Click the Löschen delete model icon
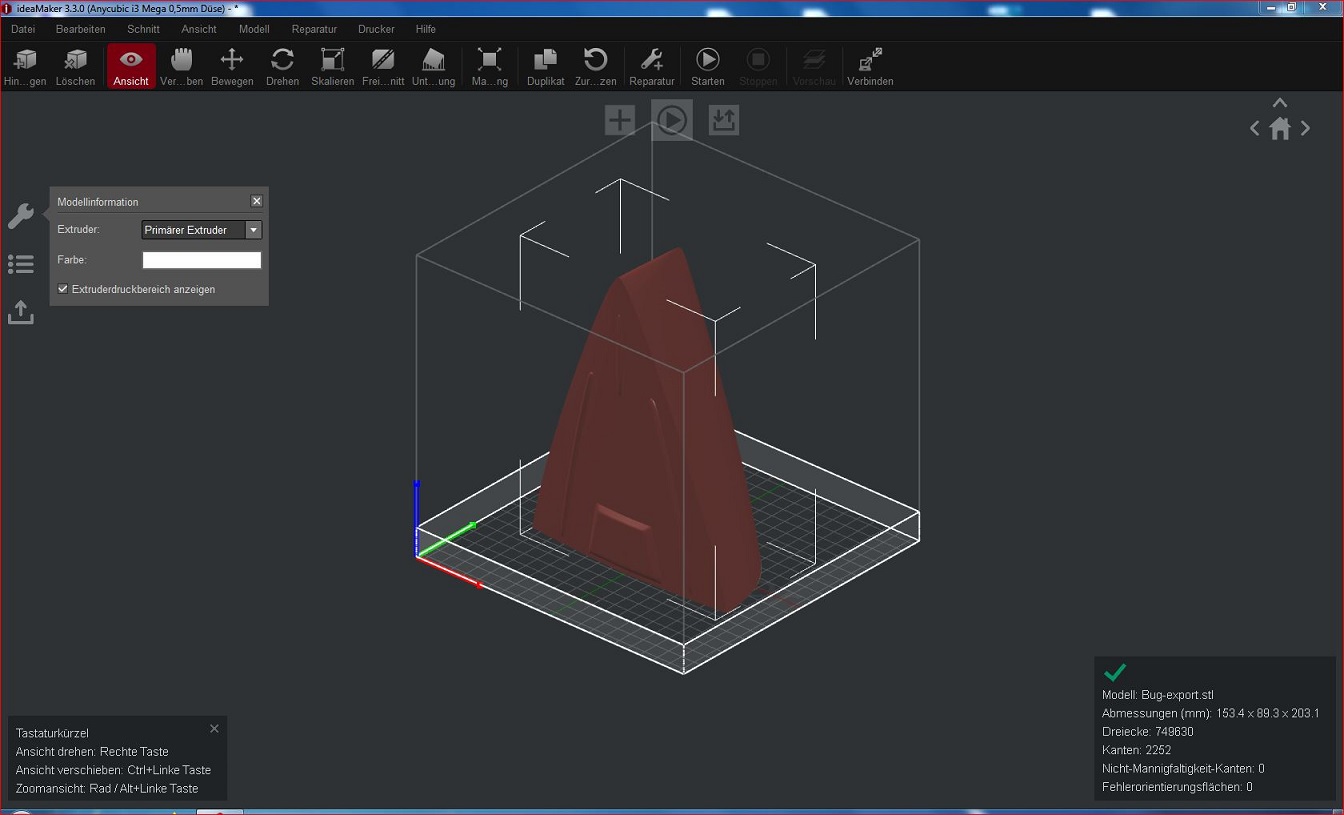Viewport: 1344px width, 815px height. (75, 66)
